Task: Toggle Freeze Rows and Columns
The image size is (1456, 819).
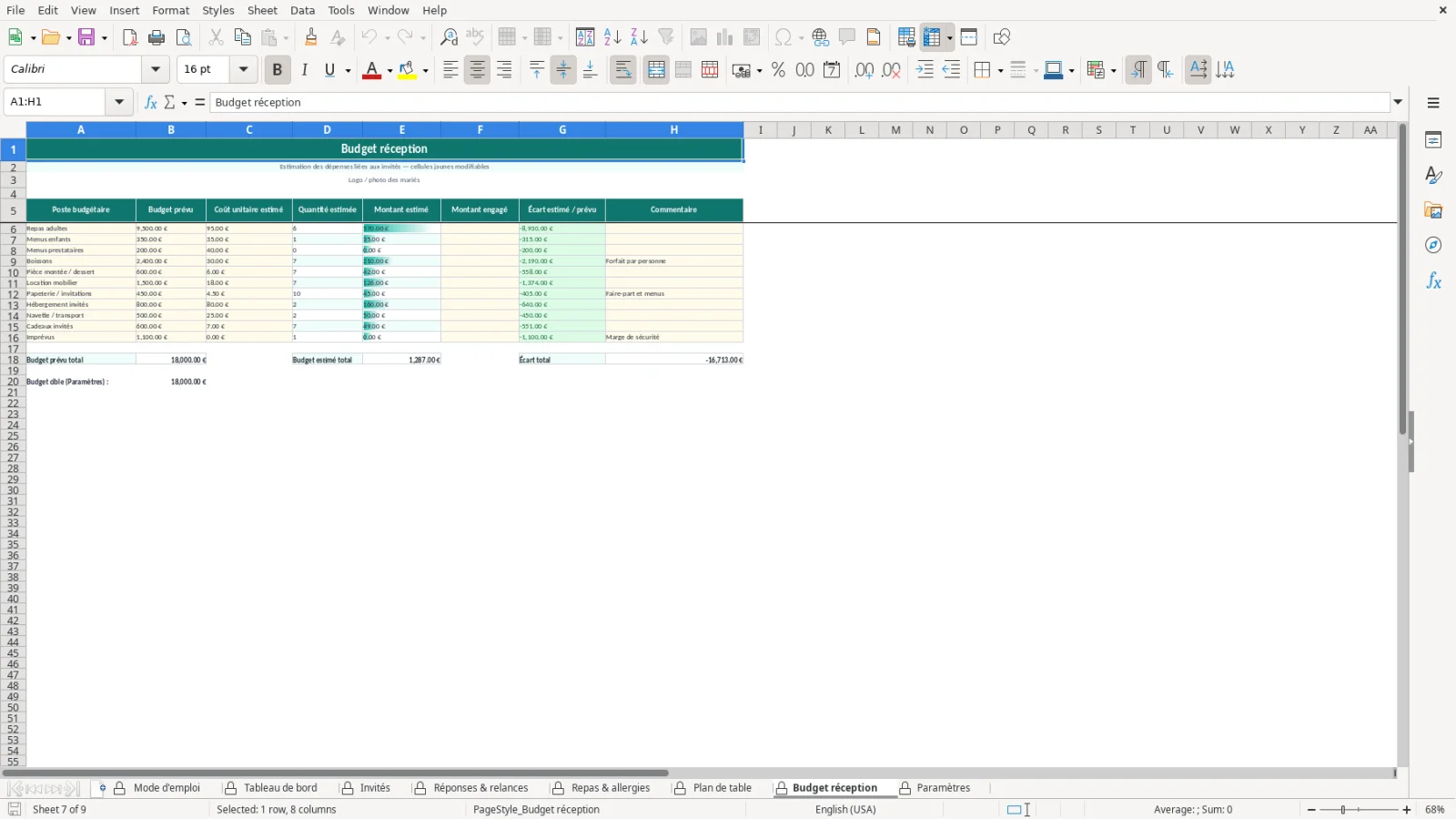Action: [x=933, y=37]
